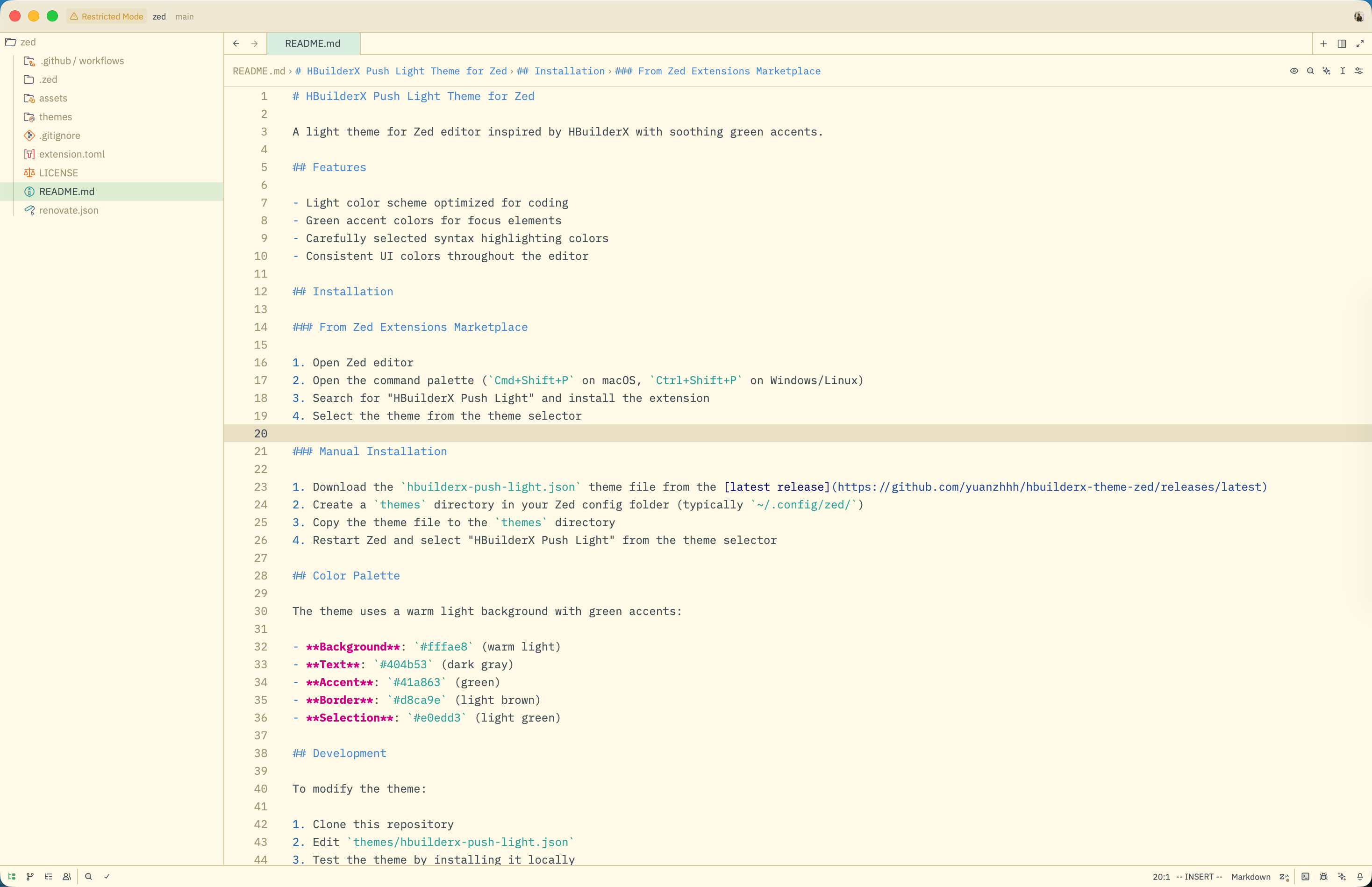Screen dimensions: 1372x887
Task: Expand the themes folder
Action: [x=112, y=117]
